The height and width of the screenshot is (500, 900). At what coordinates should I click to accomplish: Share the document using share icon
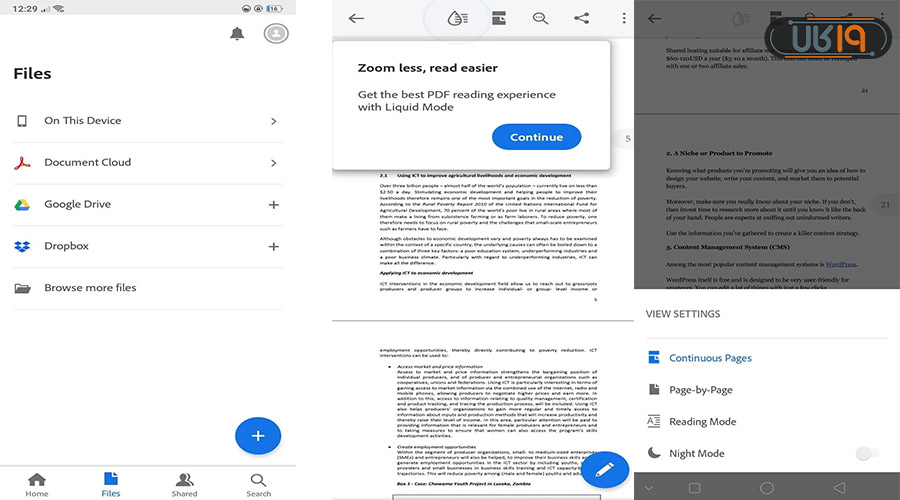tap(581, 18)
